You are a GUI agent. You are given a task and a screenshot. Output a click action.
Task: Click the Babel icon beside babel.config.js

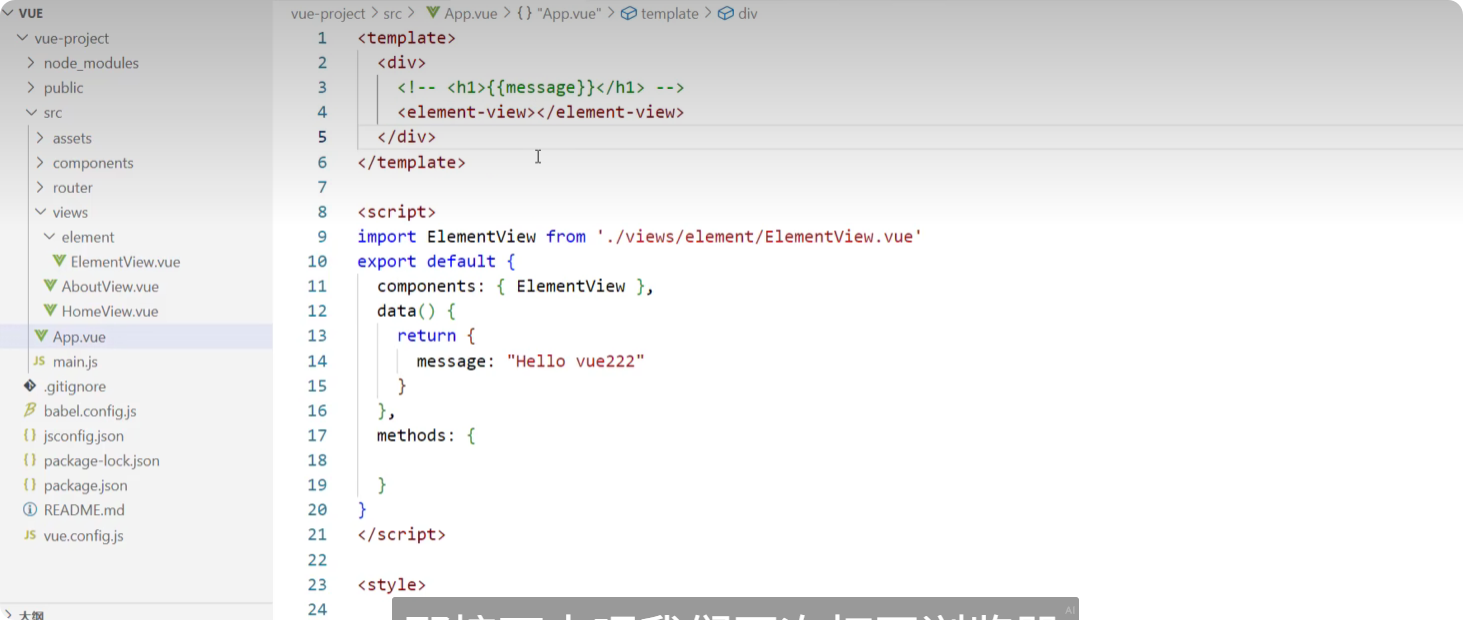[30, 411]
